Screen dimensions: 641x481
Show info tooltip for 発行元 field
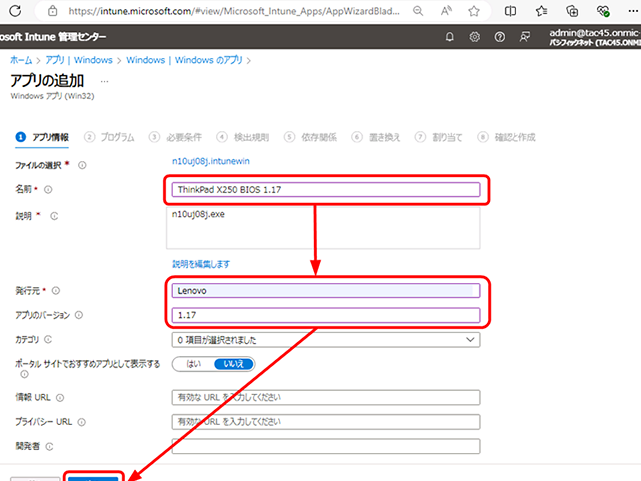(x=56, y=291)
